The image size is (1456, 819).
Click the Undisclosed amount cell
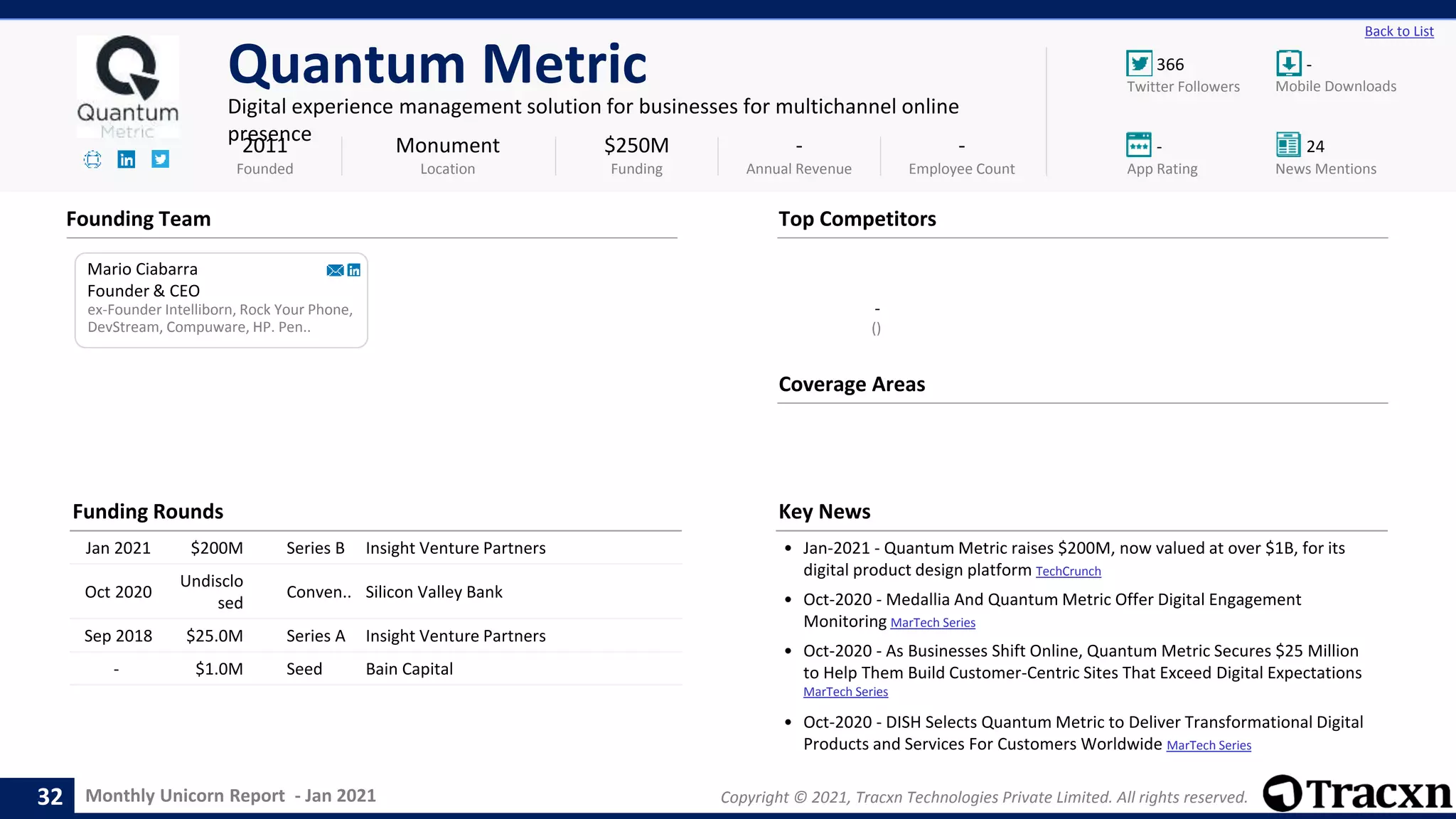[212, 592]
